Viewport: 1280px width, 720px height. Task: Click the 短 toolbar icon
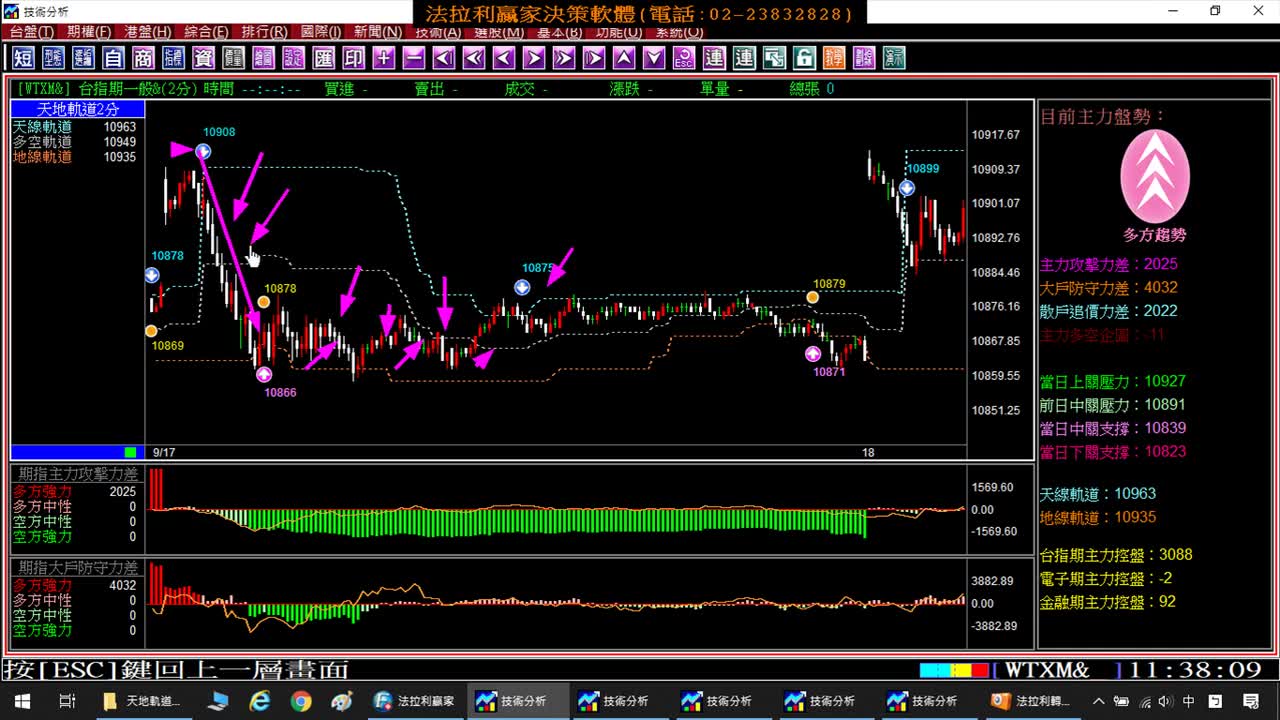coord(23,58)
